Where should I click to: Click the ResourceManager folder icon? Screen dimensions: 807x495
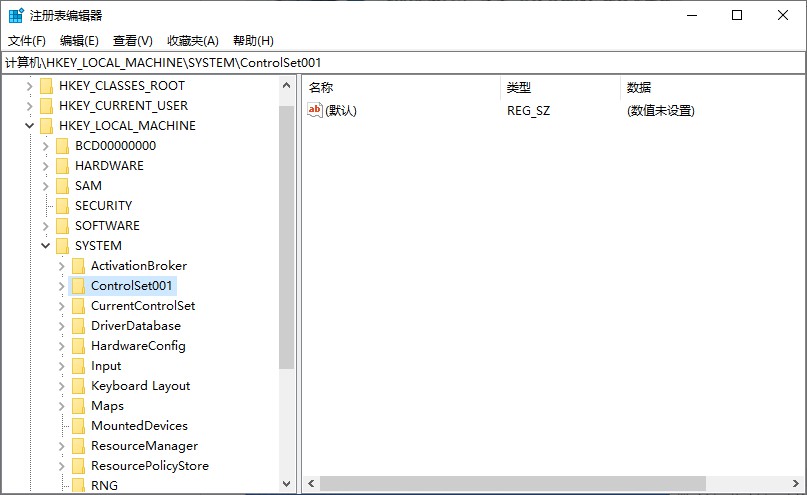pos(78,446)
